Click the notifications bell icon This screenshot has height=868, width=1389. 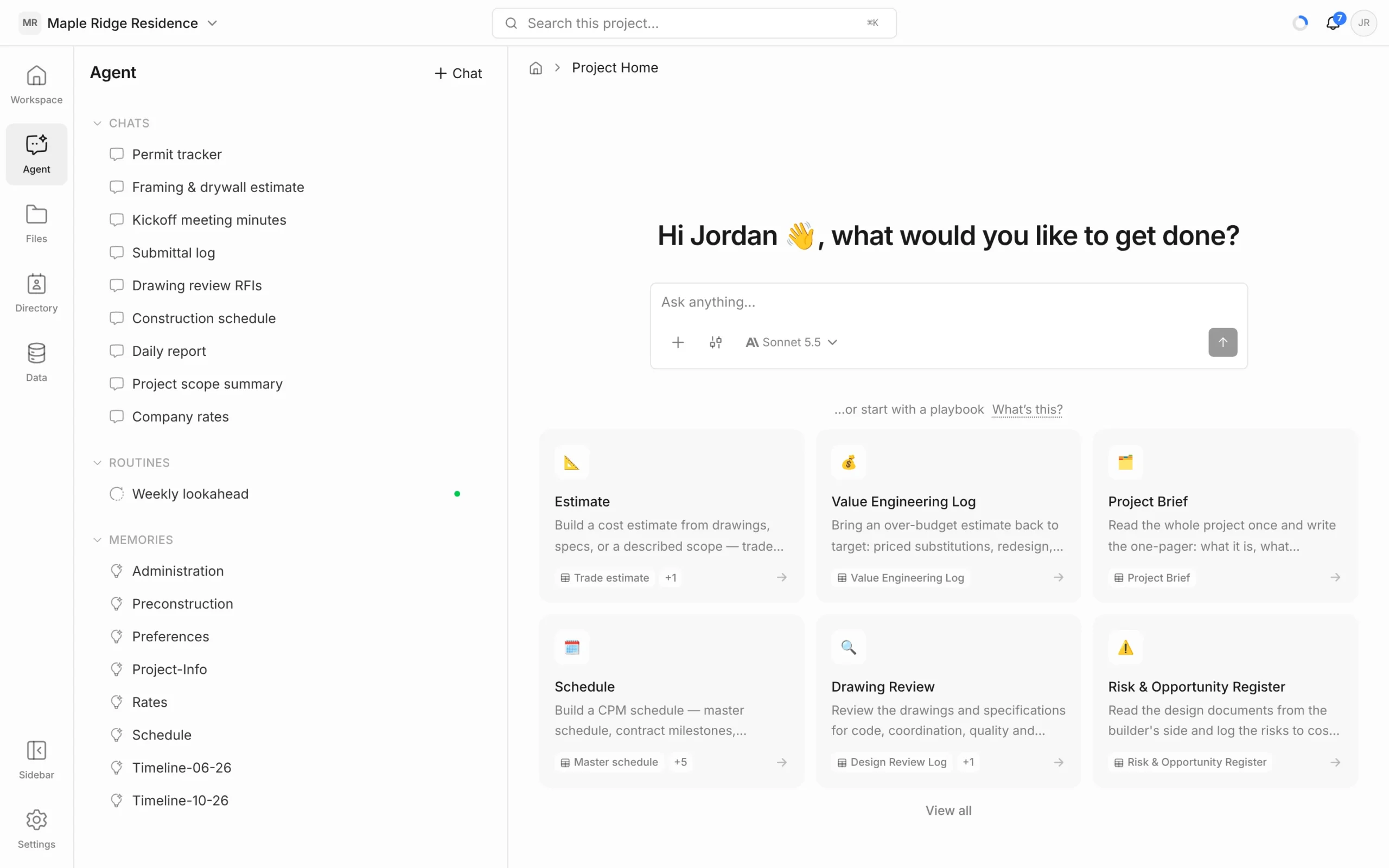(1333, 23)
